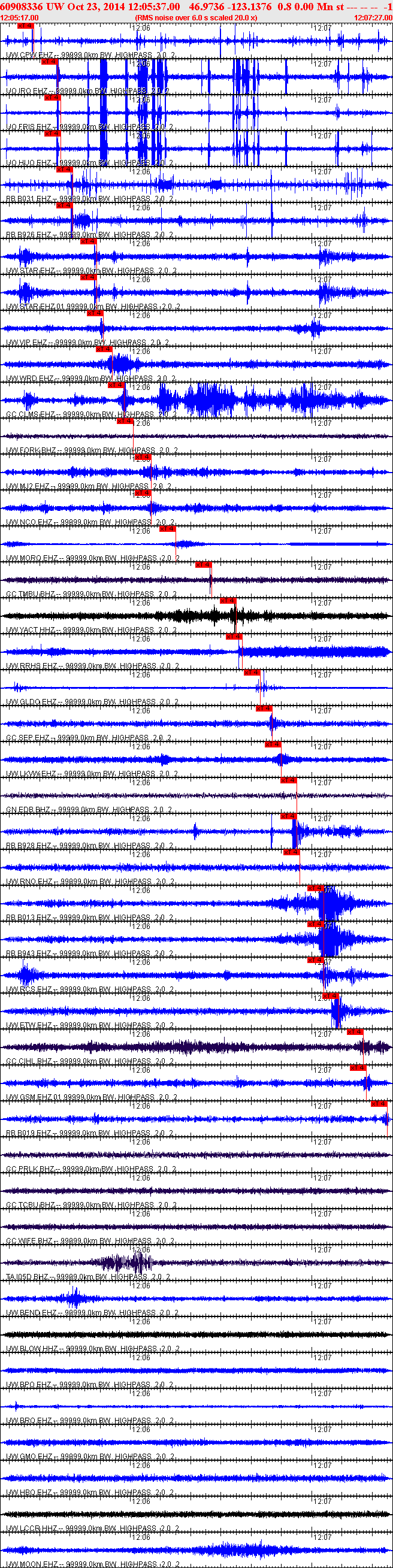Screen dimensions: 393x1568
Task: Click the red pick marker on CC CIHL trace
Action: click(355, 1031)
